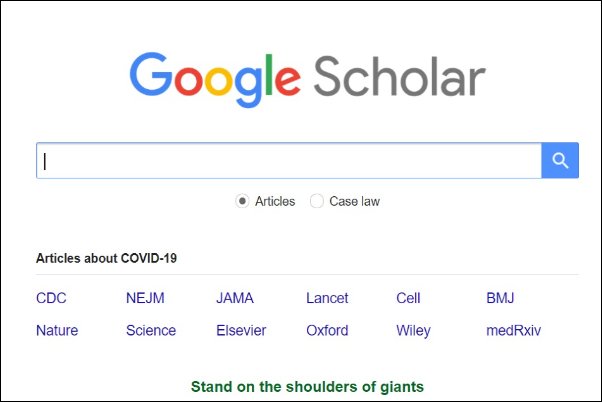Visit the Wiley articles link
Viewport: 602px width, 402px height.
(413, 330)
